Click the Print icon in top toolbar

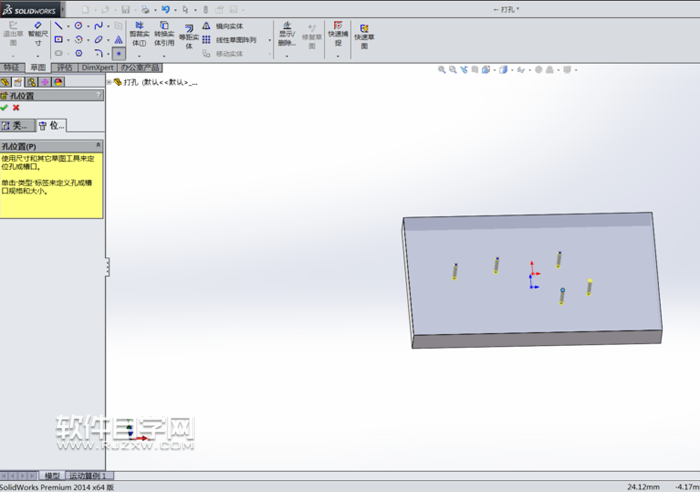pyautogui.click(x=146, y=9)
